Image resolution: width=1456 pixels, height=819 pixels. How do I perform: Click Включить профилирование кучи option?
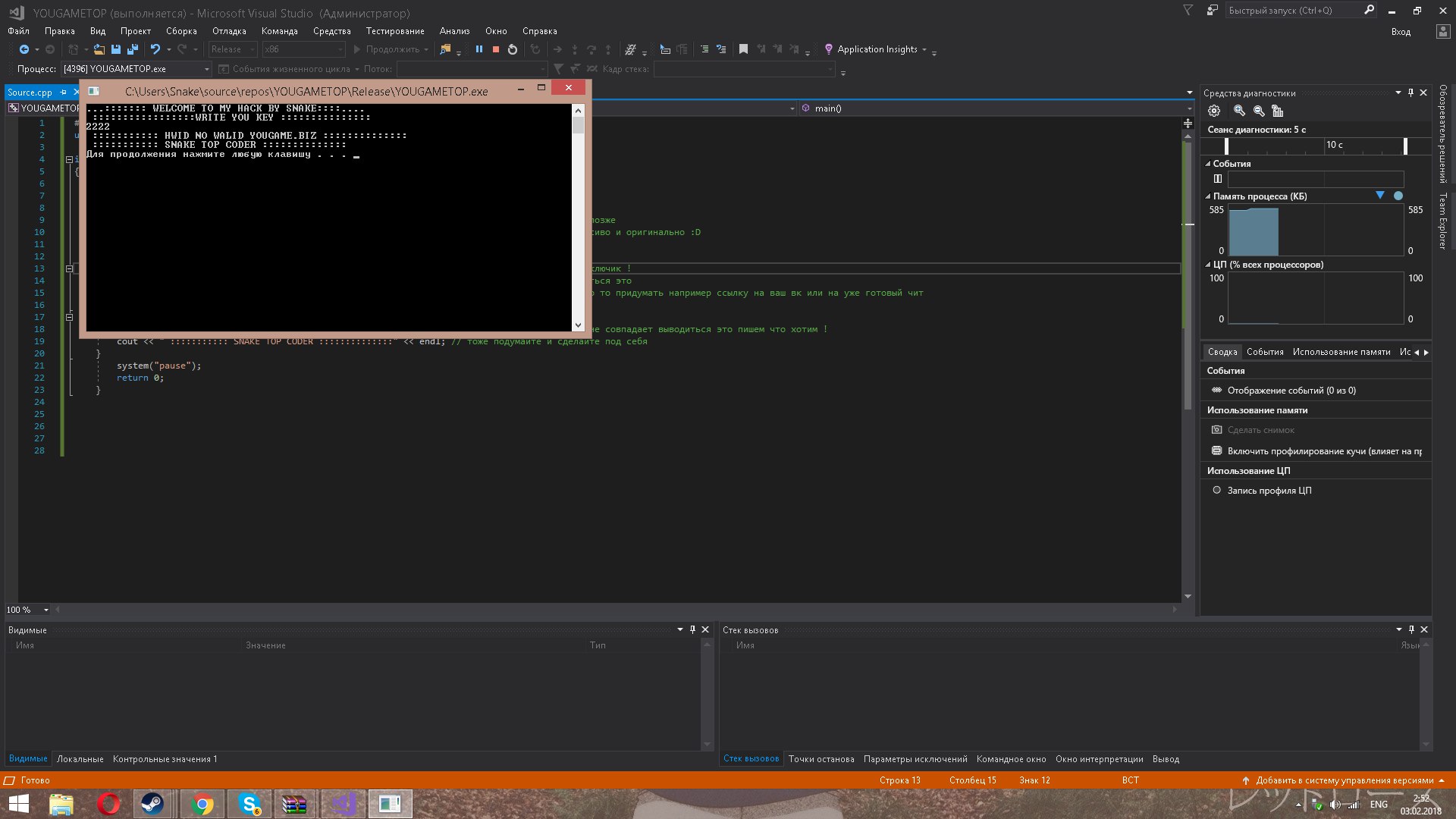(1316, 451)
